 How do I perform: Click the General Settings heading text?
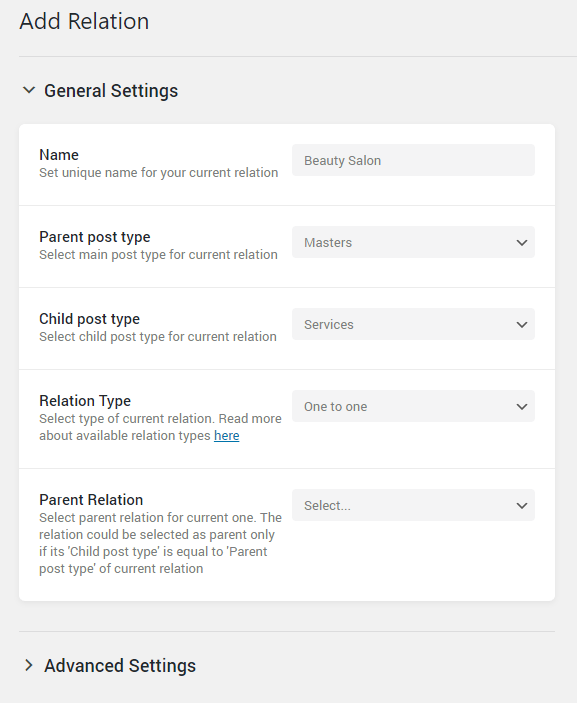tap(111, 91)
